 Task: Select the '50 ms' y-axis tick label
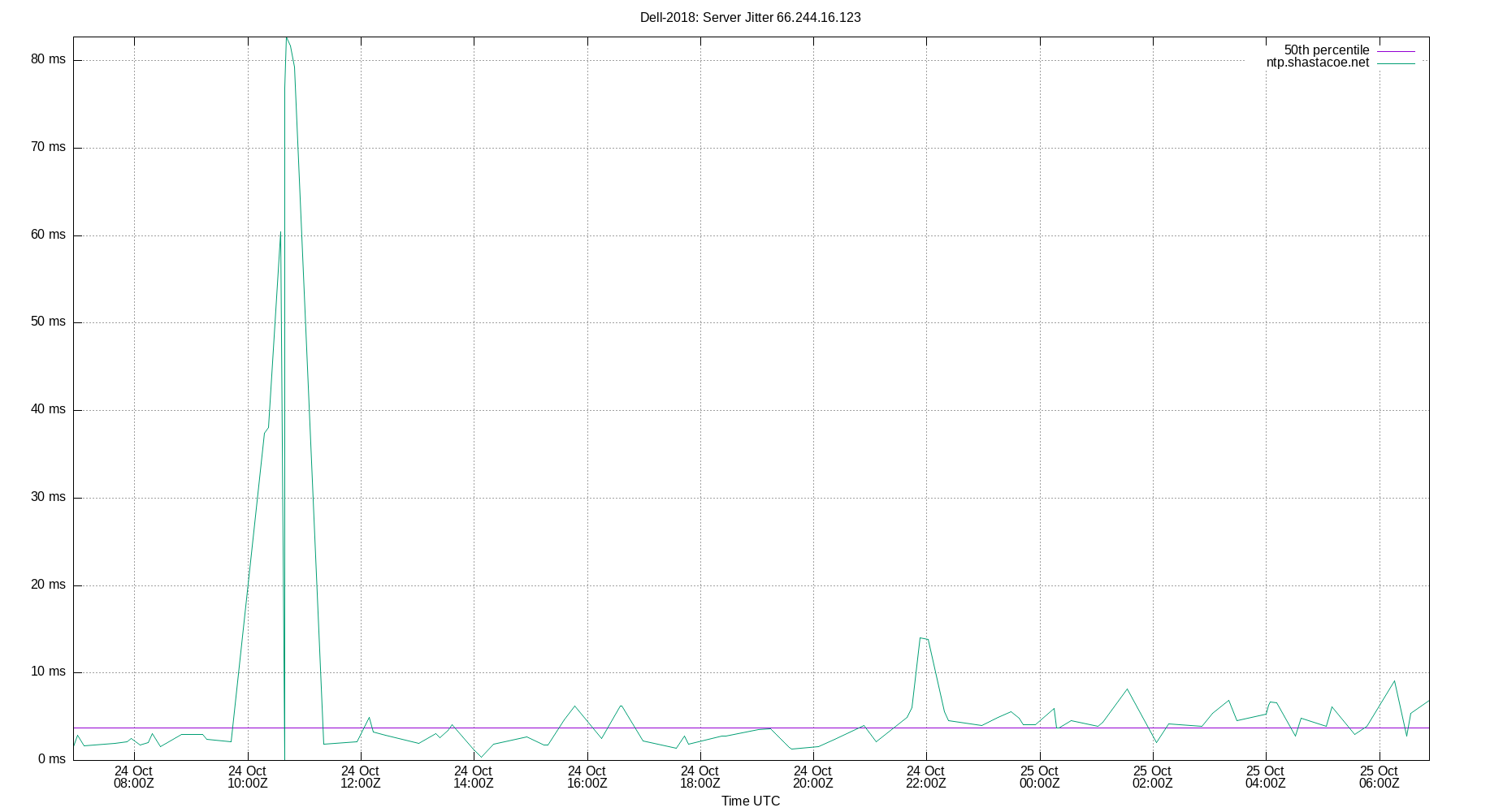tap(49, 322)
